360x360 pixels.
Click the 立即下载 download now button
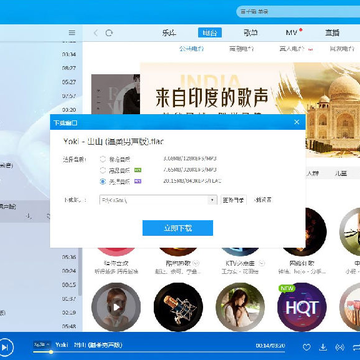point(178,228)
